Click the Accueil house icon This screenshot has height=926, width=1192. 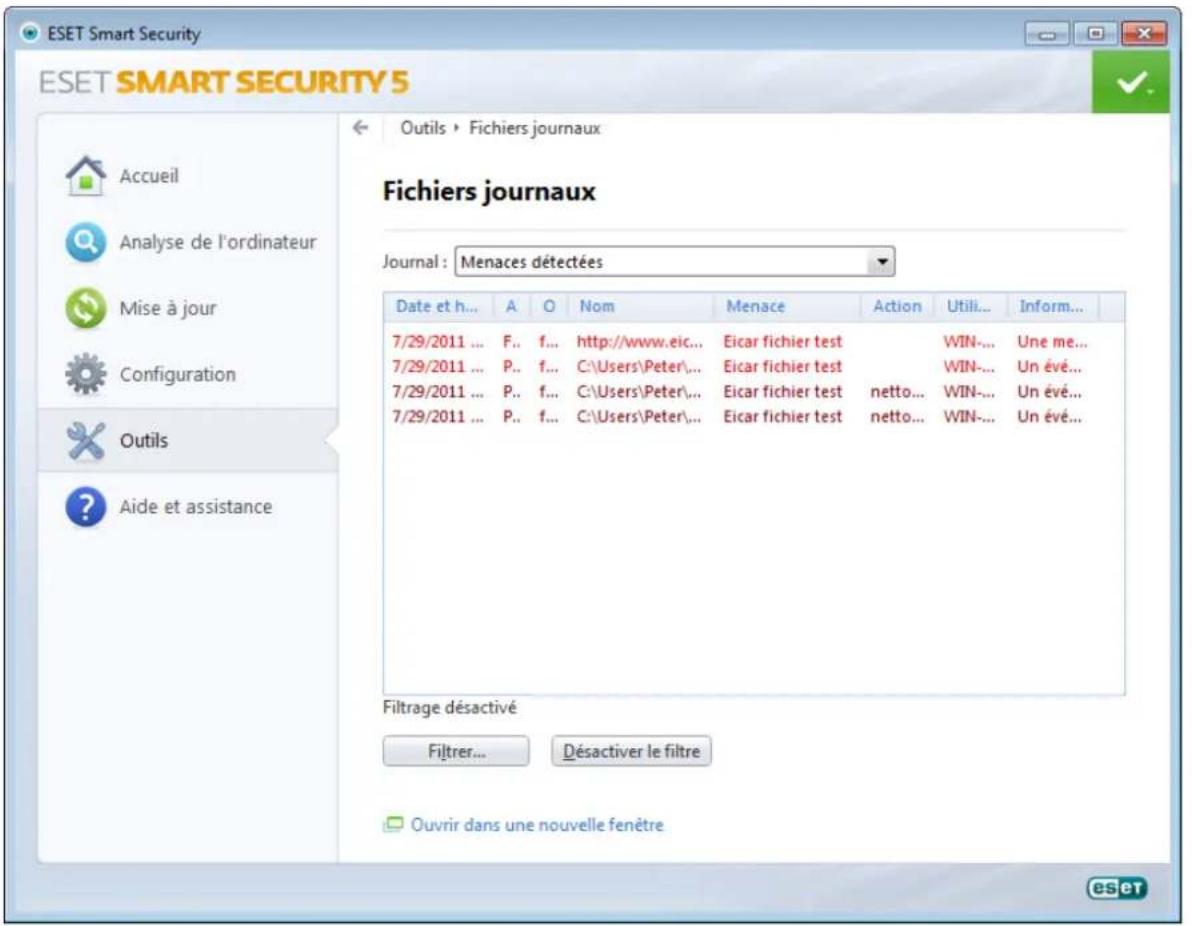tap(86, 176)
